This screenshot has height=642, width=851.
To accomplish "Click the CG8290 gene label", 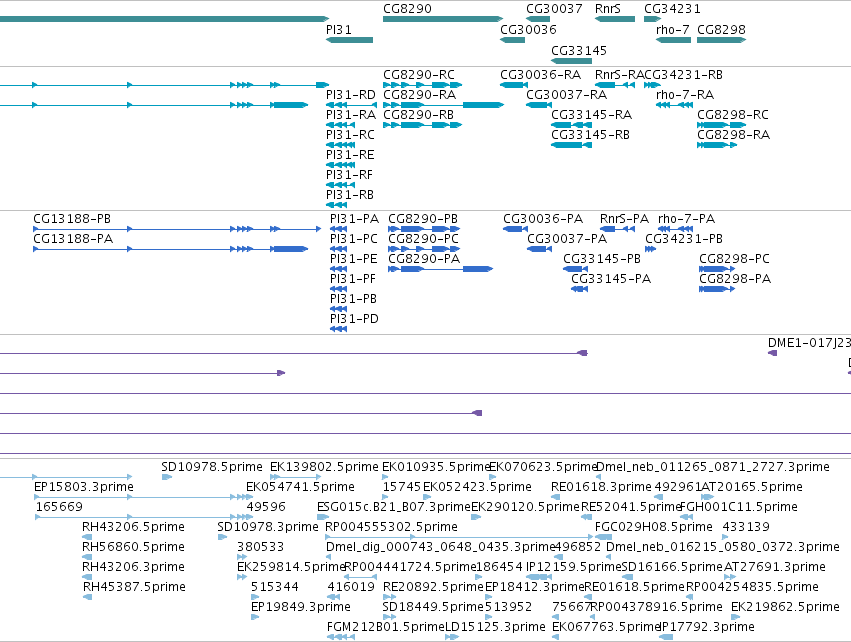I will click(407, 9).
